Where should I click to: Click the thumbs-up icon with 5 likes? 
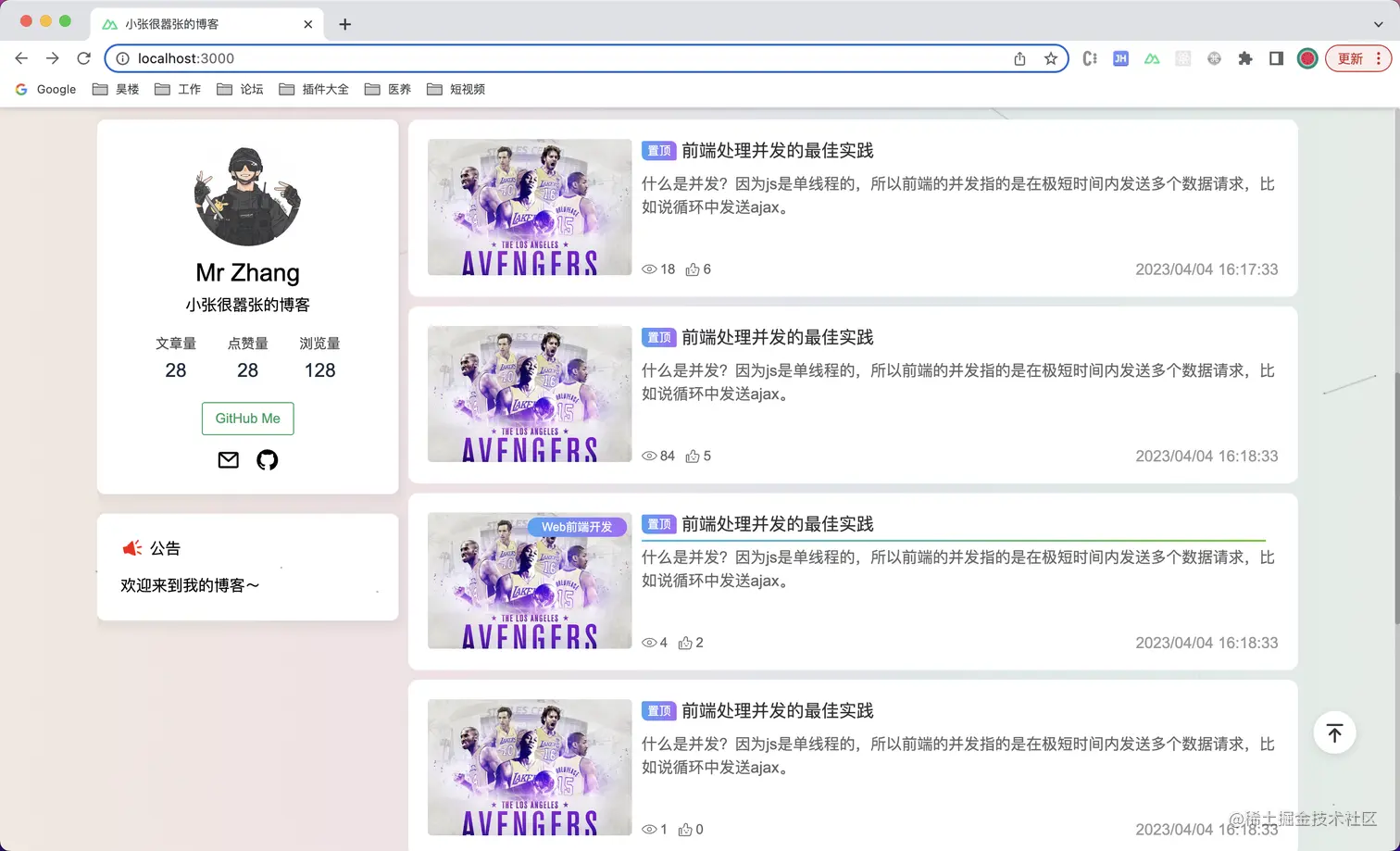tap(693, 457)
